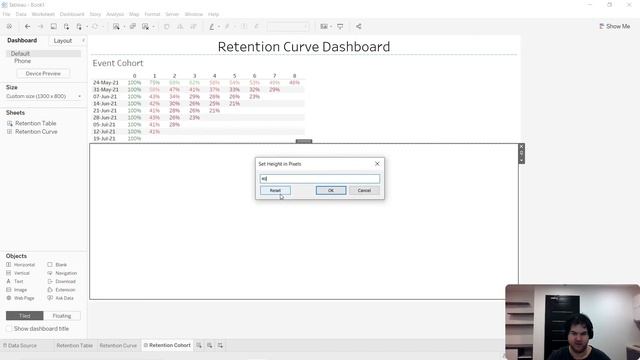Select the Blank object
Screen dimensions: 640x360
tap(57, 265)
